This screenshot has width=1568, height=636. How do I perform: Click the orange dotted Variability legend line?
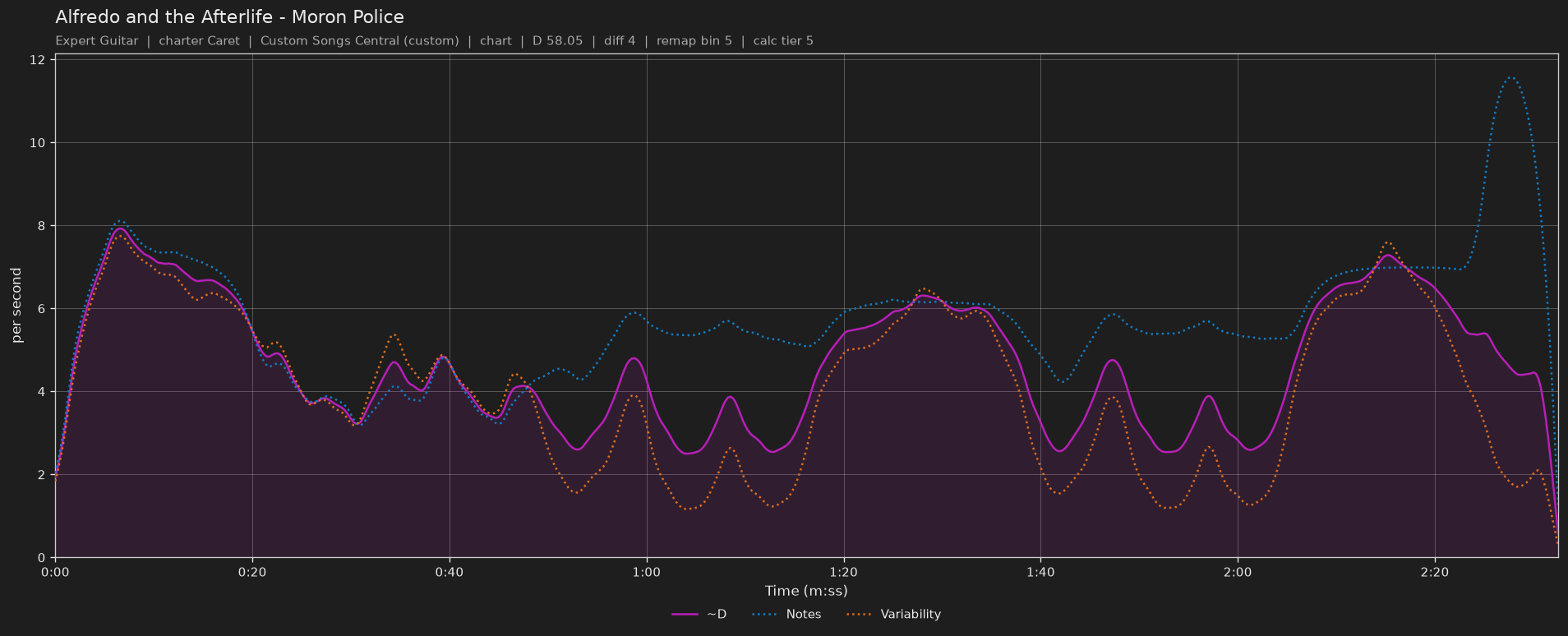pos(859,615)
